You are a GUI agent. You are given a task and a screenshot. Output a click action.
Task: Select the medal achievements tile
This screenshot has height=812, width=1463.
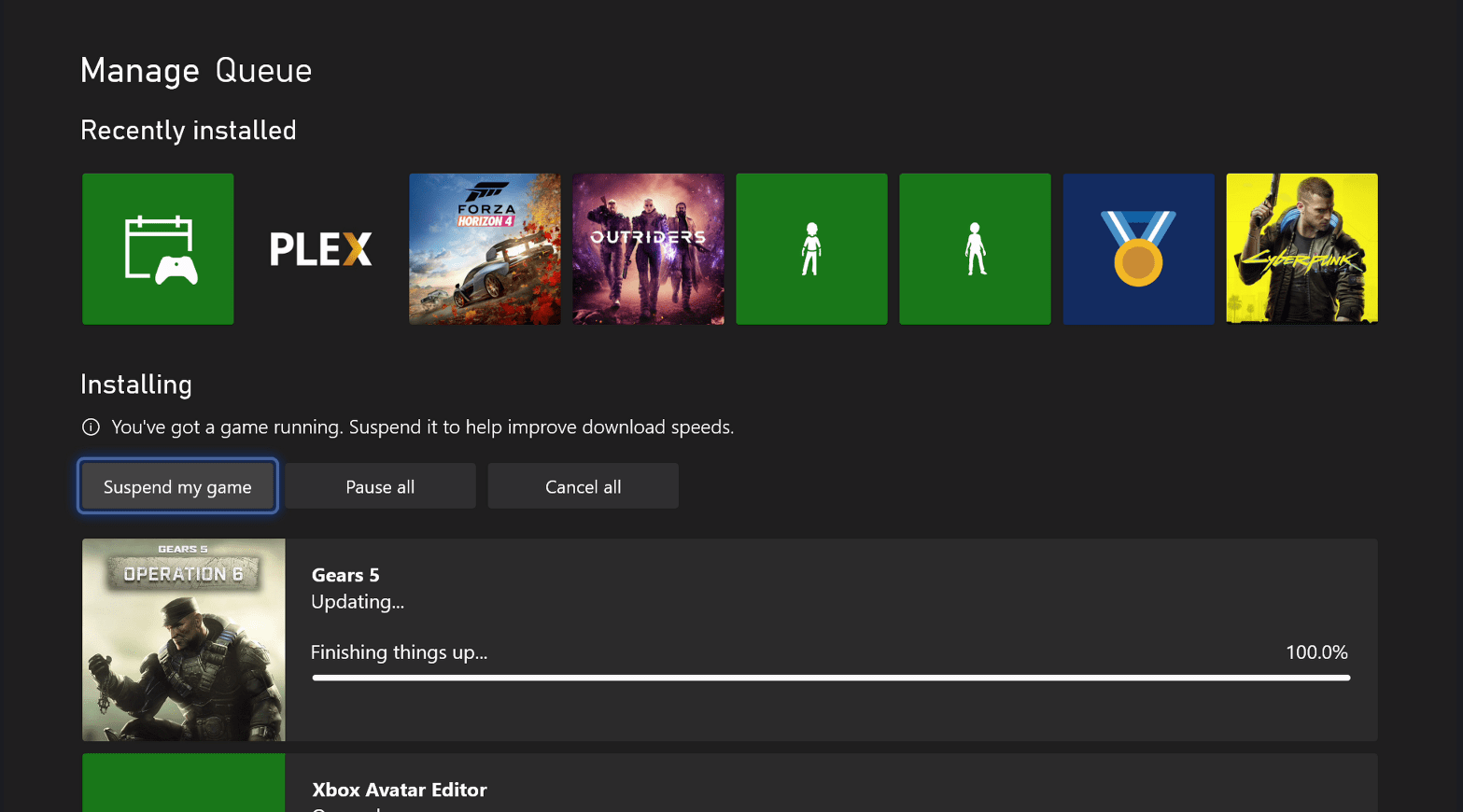(x=1138, y=248)
